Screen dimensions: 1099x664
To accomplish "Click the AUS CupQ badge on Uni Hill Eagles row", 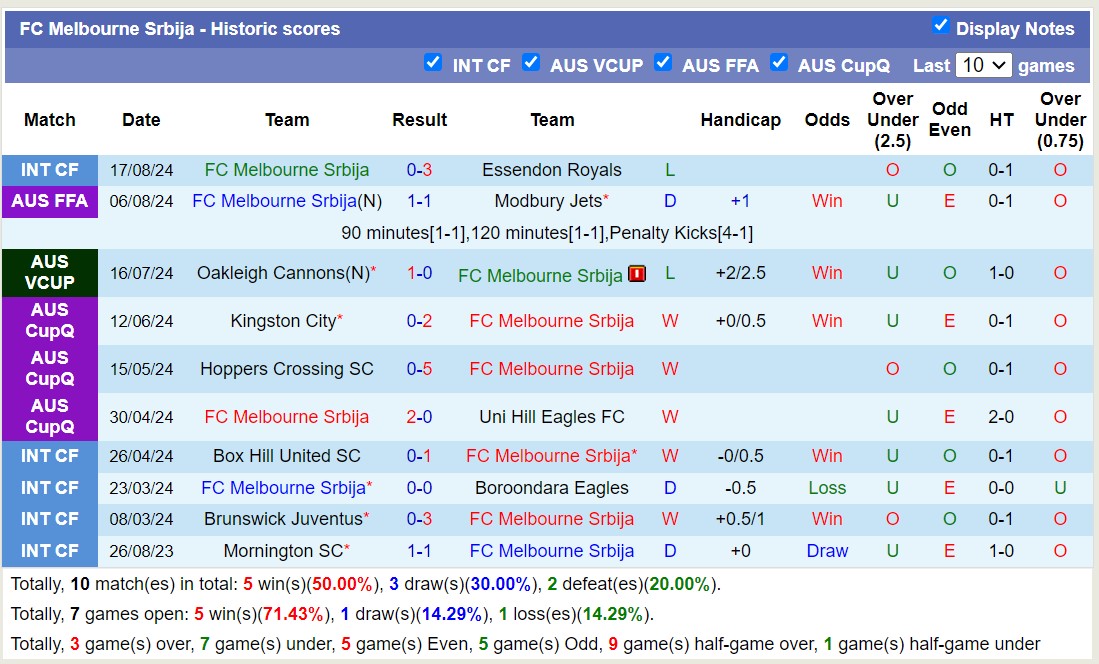I will (x=50, y=417).
